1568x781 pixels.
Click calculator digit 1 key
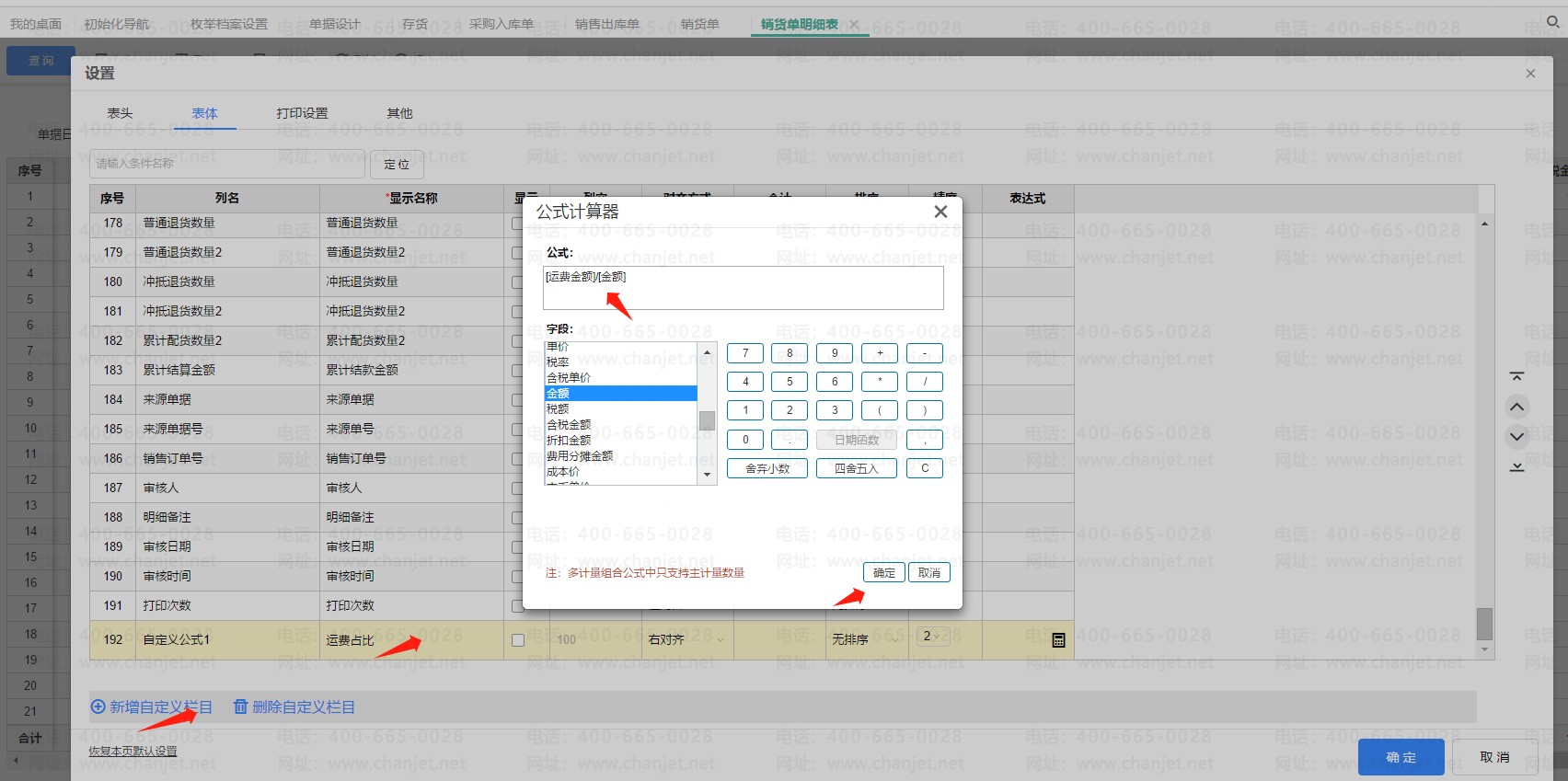coord(745,411)
